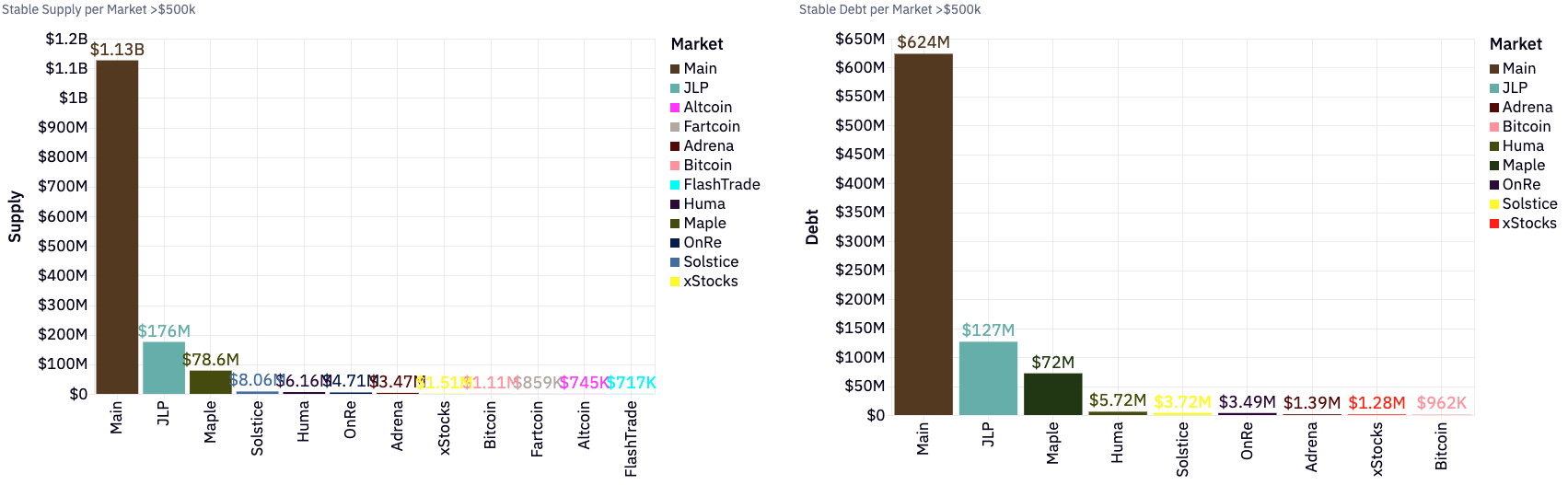The image size is (1568, 485).
Task: Select the Maple bar labeled $78.6M
Action: click(x=210, y=382)
